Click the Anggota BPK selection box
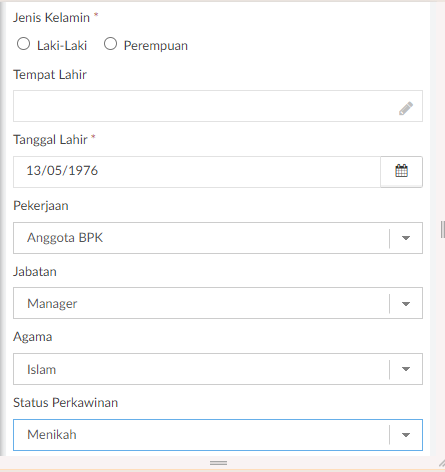 point(218,238)
